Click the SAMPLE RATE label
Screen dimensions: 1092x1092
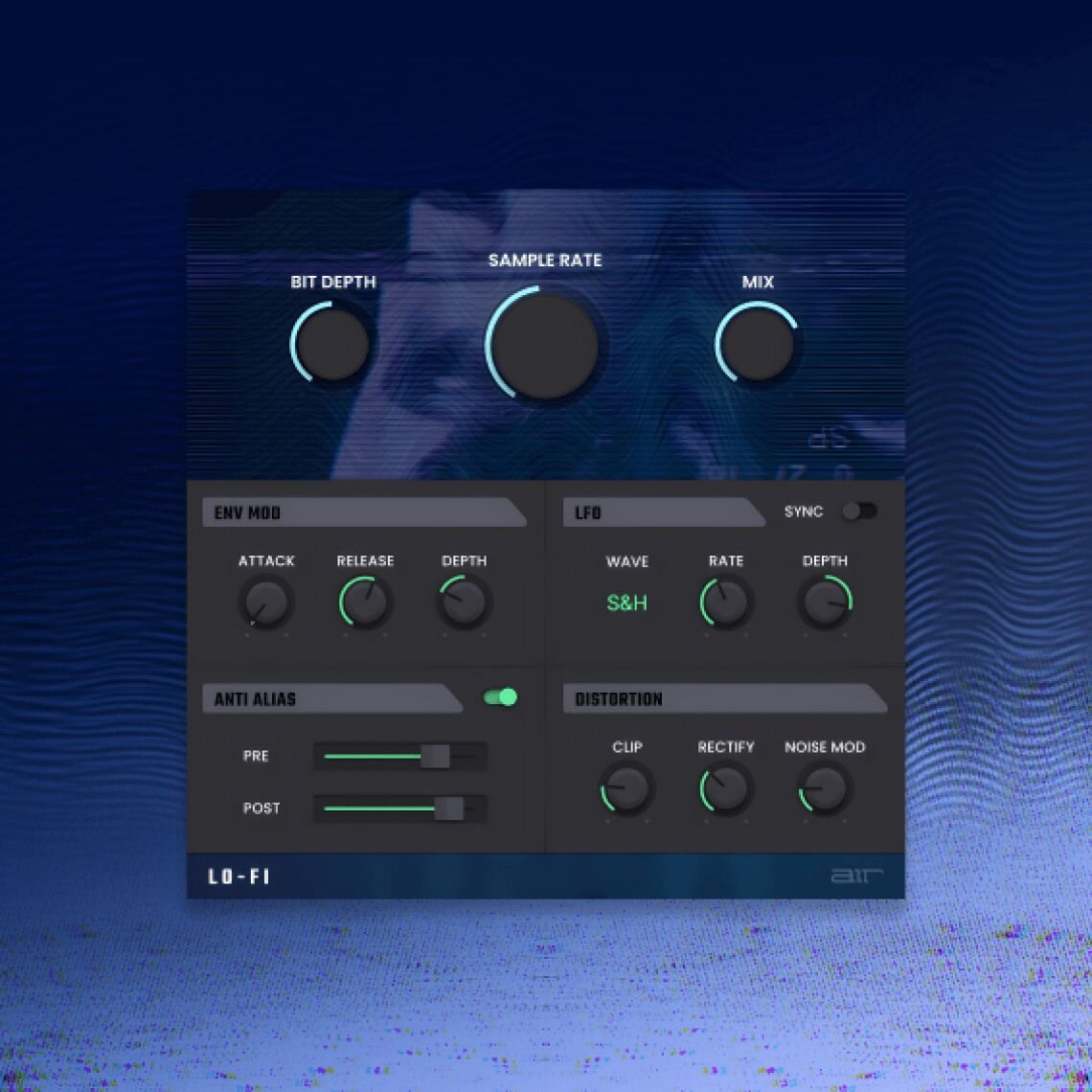click(545, 261)
